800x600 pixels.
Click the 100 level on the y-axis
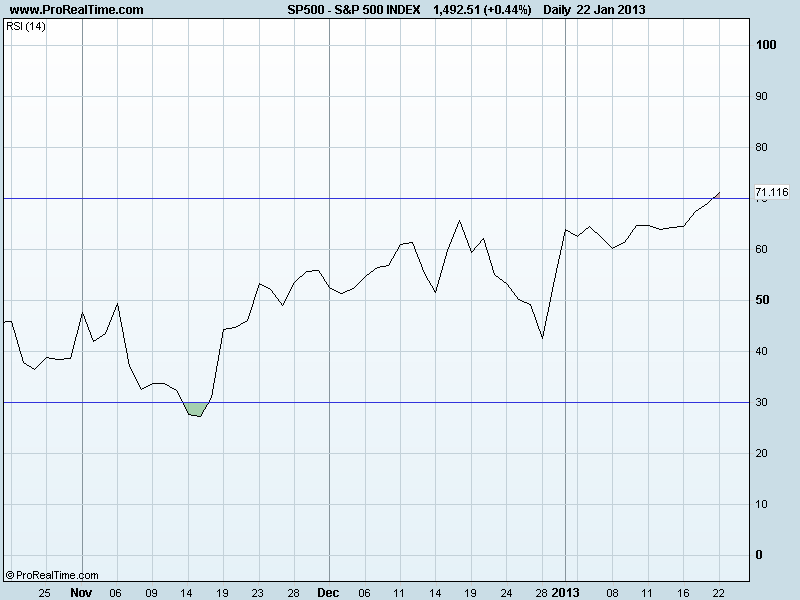click(x=766, y=45)
